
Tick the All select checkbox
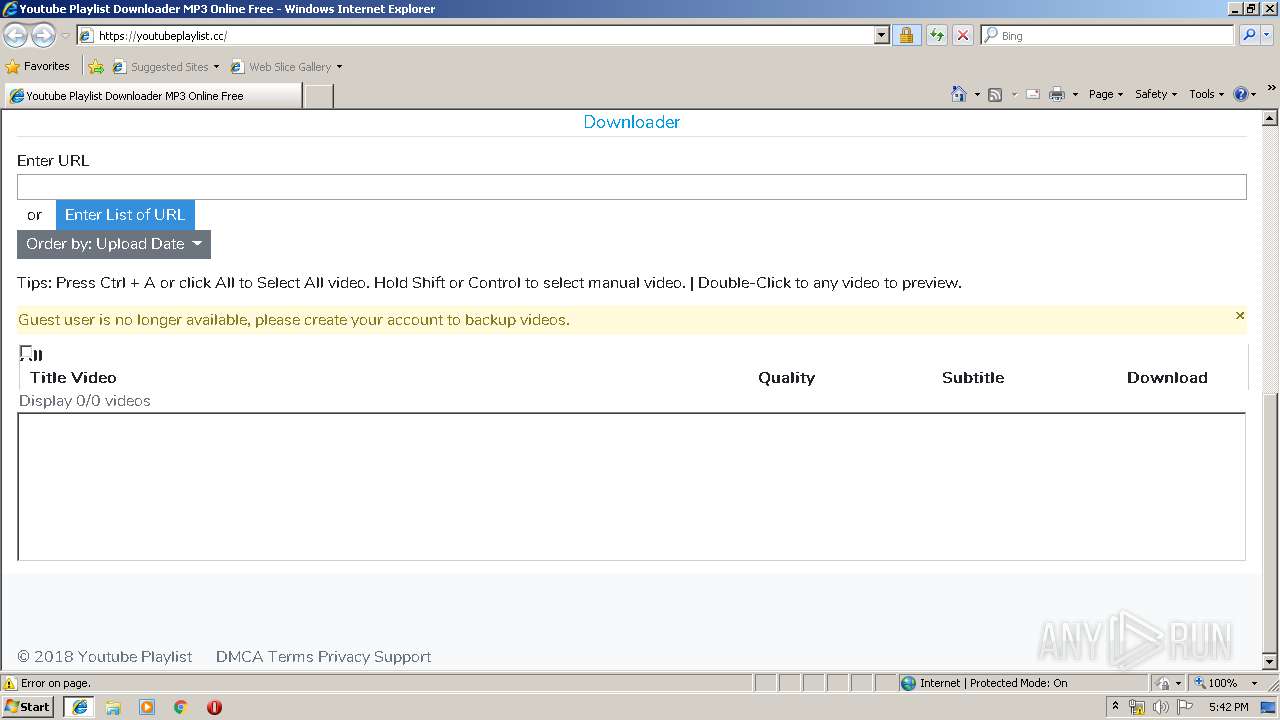coord(26,352)
